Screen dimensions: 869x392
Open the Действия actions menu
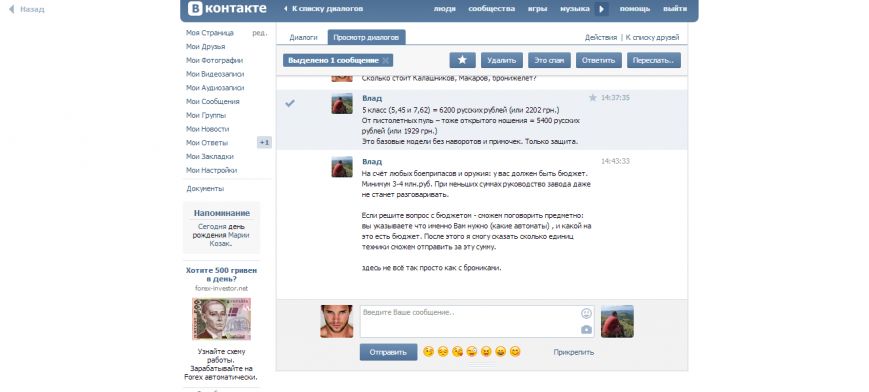click(600, 38)
